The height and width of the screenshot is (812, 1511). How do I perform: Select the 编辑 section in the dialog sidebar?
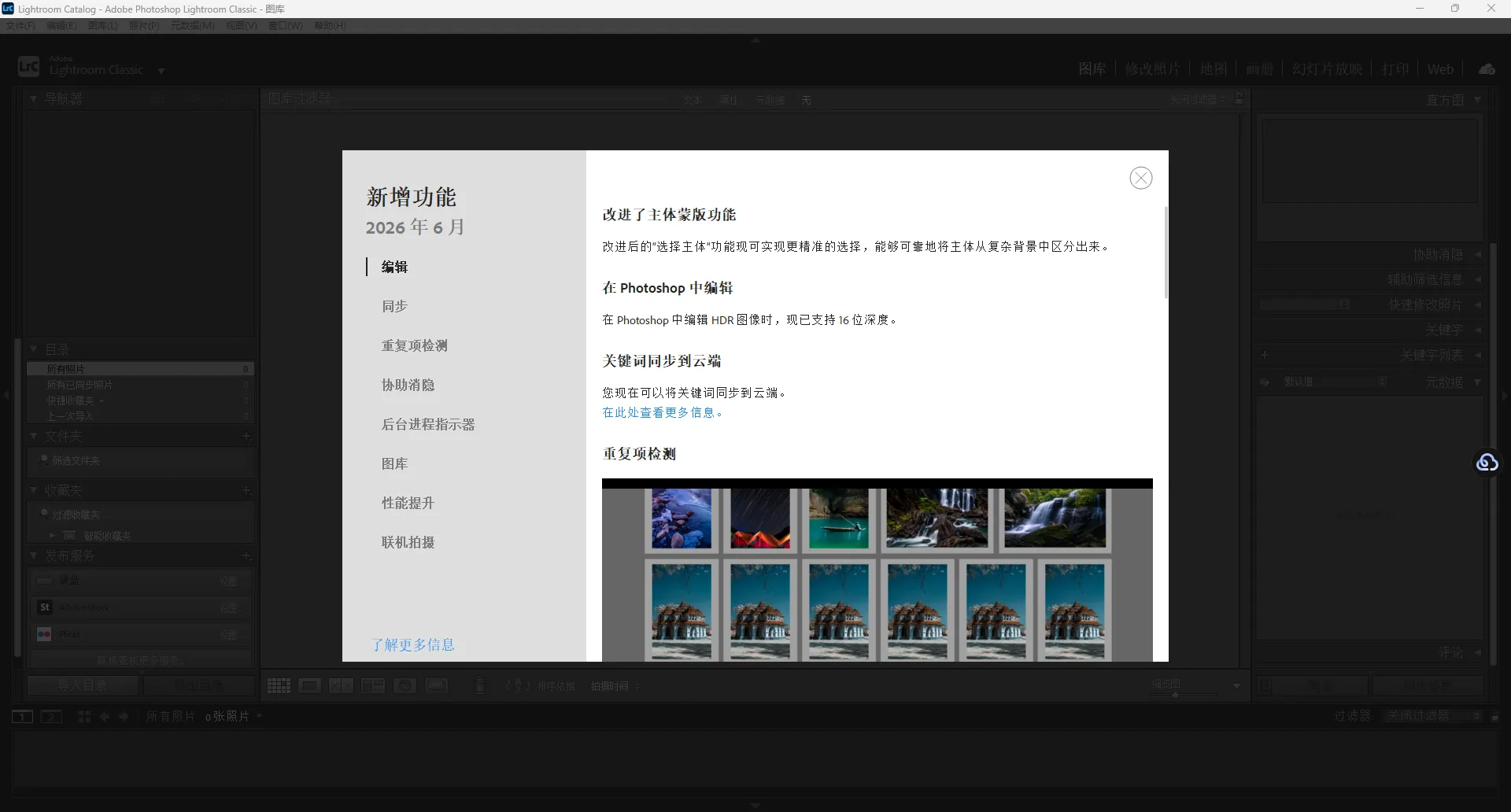(394, 267)
